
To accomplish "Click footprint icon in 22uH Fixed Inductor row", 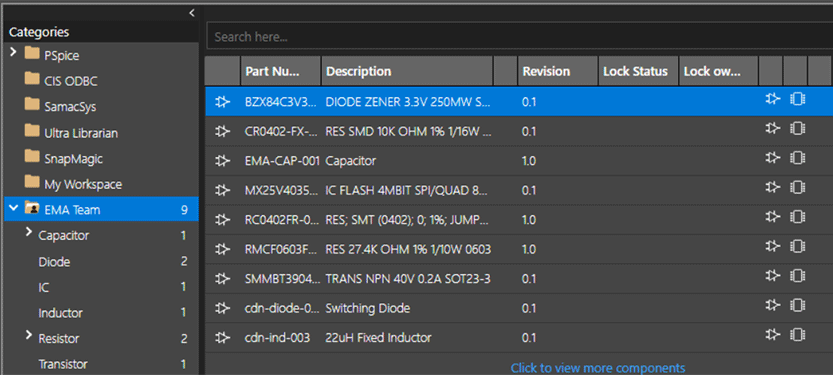I will coord(797,335).
